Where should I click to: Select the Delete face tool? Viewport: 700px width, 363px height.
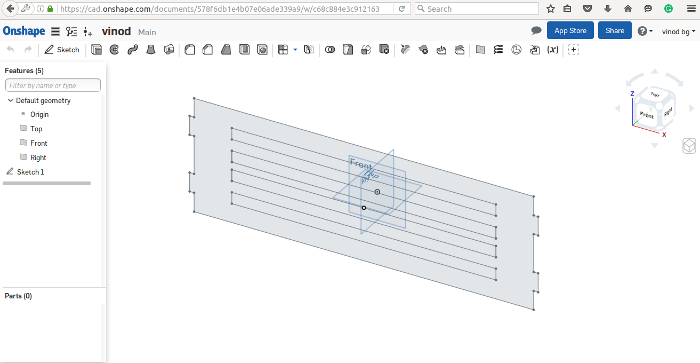423,50
